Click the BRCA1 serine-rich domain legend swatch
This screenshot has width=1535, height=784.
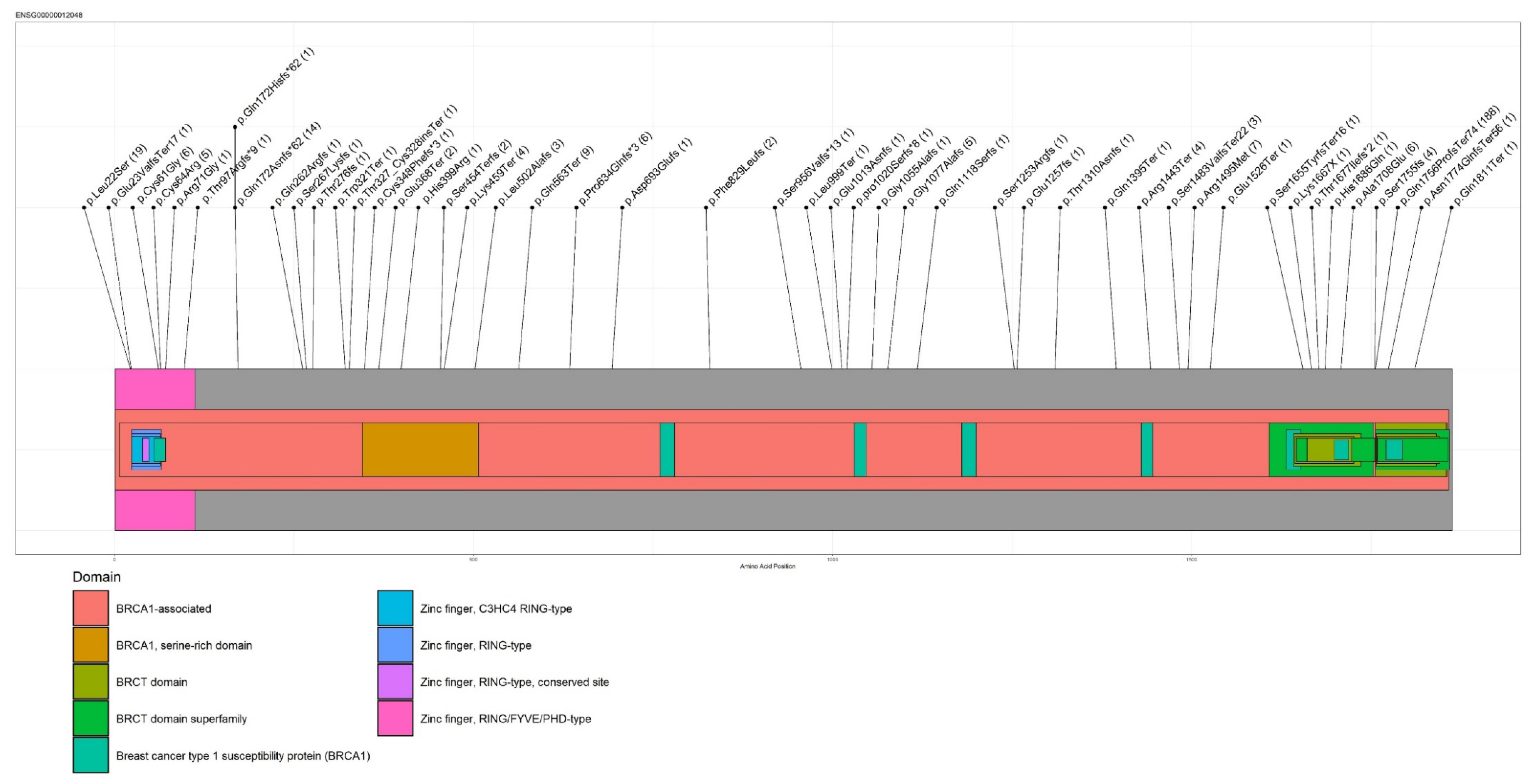pyautogui.click(x=91, y=645)
